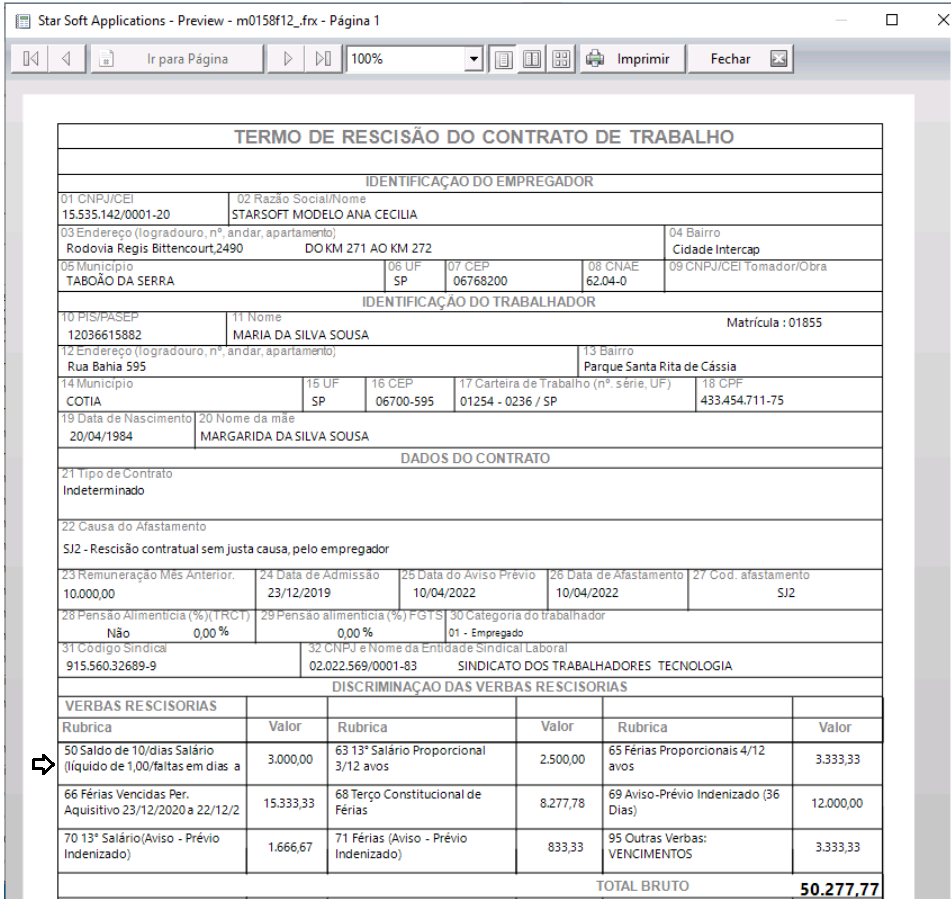Click Cidade Intercap bairro value
Screen dimensions: 951x901
[716, 249]
